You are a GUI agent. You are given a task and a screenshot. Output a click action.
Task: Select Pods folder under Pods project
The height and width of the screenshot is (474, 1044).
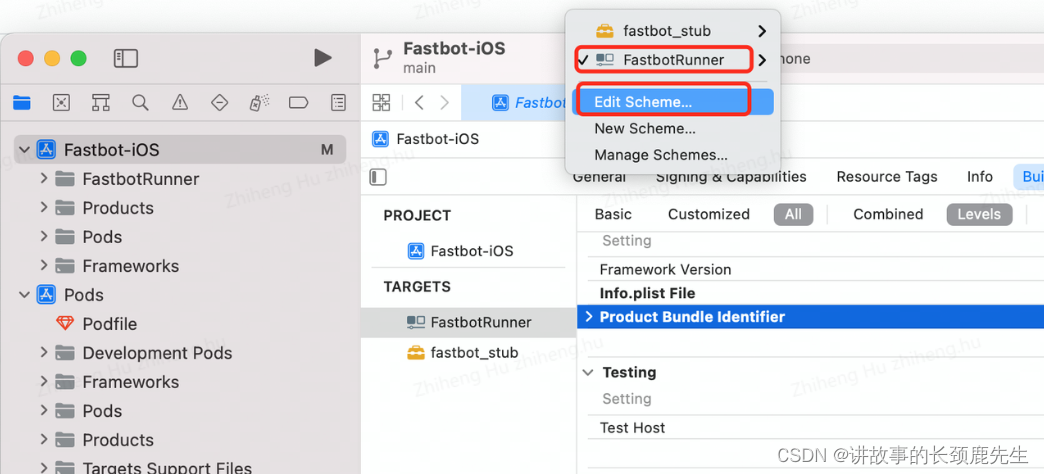pos(102,411)
